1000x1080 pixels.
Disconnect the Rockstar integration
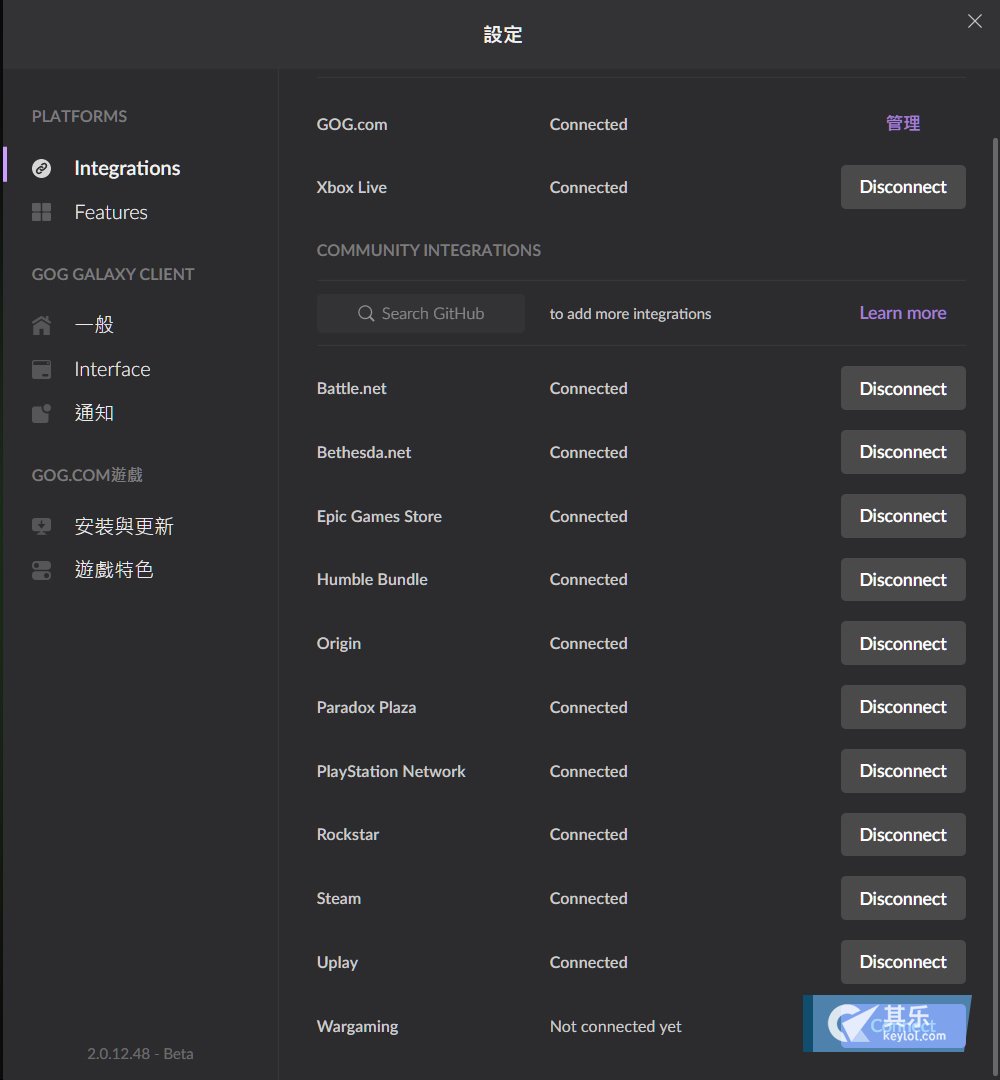coord(903,835)
